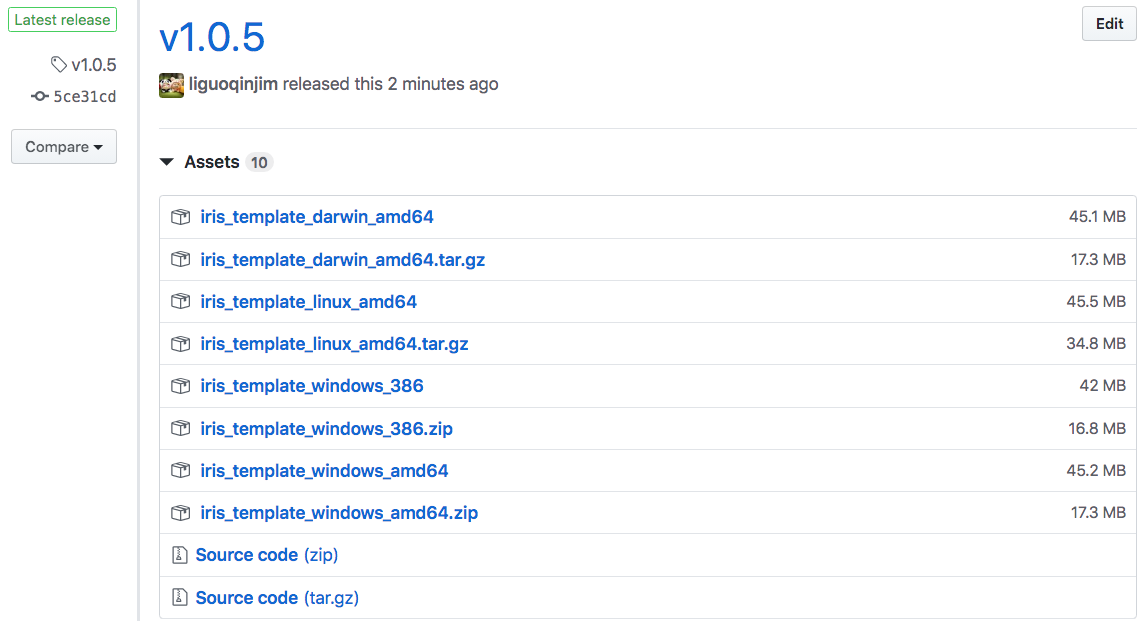Download iris_template_darwin_amd64.tar.gz
The image size is (1141, 621).
coord(343,259)
